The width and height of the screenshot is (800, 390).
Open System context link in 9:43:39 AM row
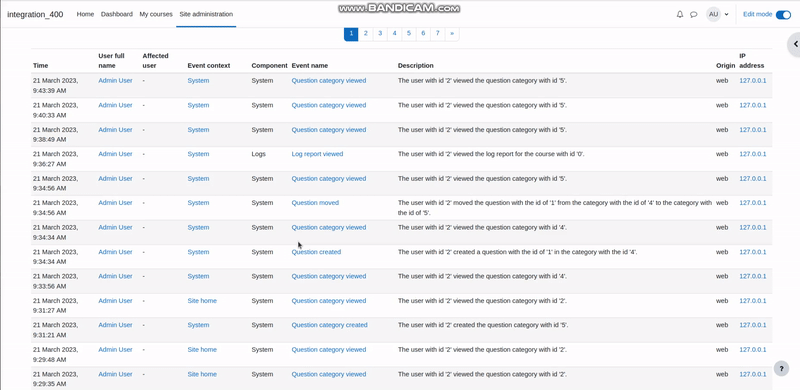click(198, 81)
